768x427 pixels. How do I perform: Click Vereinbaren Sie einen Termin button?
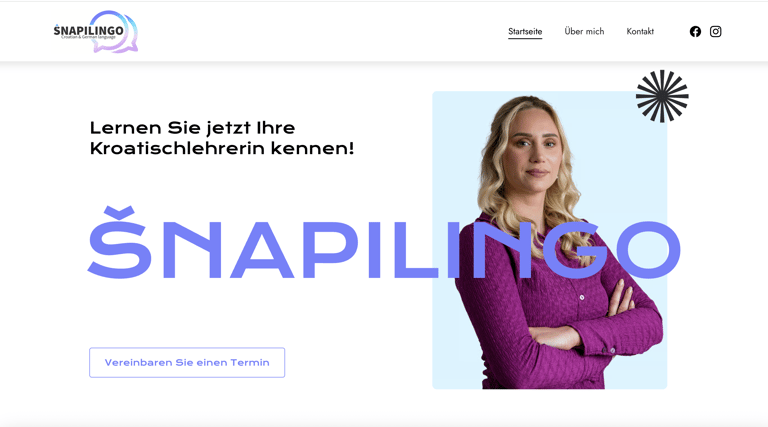click(187, 362)
